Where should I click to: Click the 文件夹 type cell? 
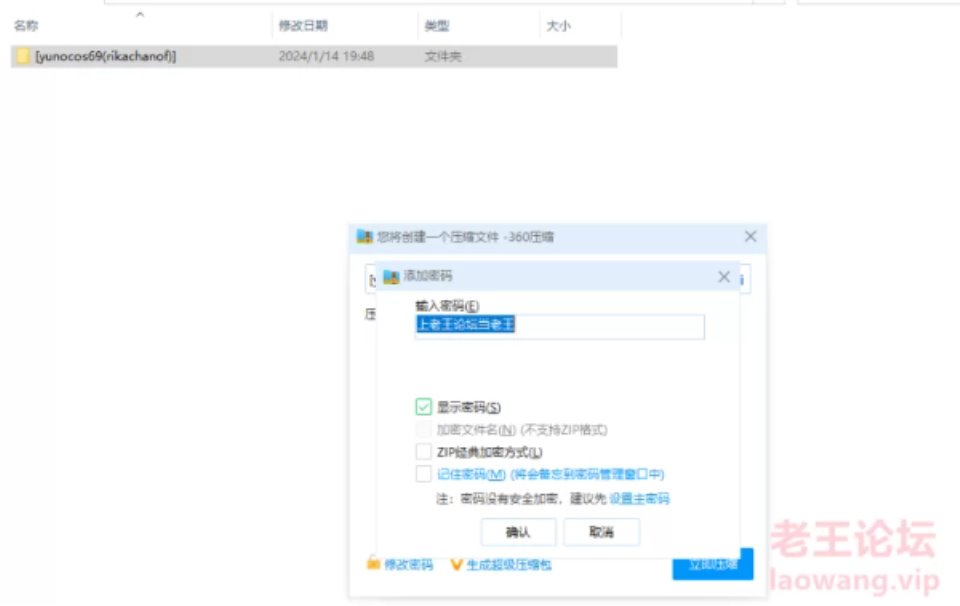pyautogui.click(x=443, y=56)
